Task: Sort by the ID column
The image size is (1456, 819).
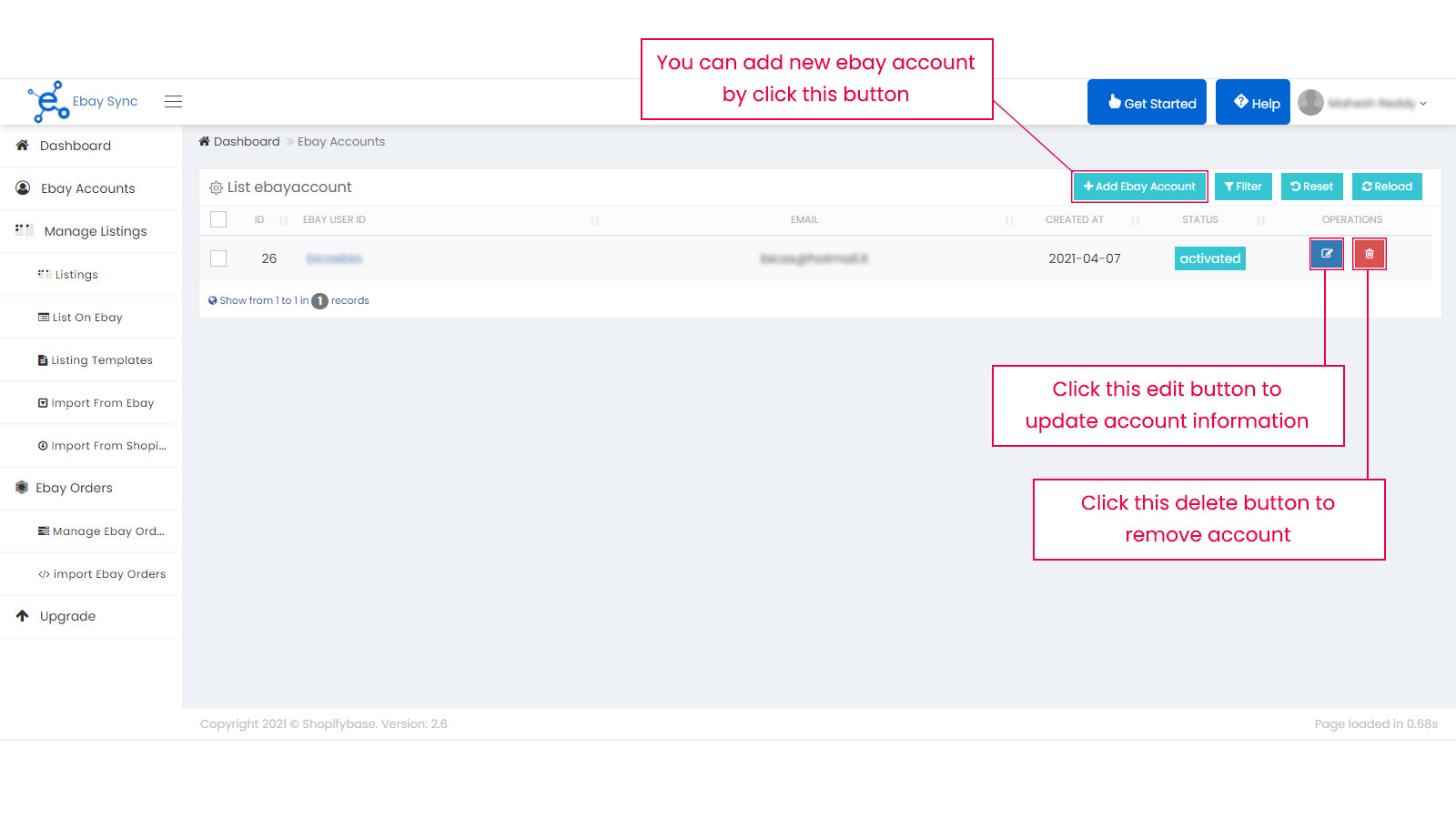Action: click(271, 220)
